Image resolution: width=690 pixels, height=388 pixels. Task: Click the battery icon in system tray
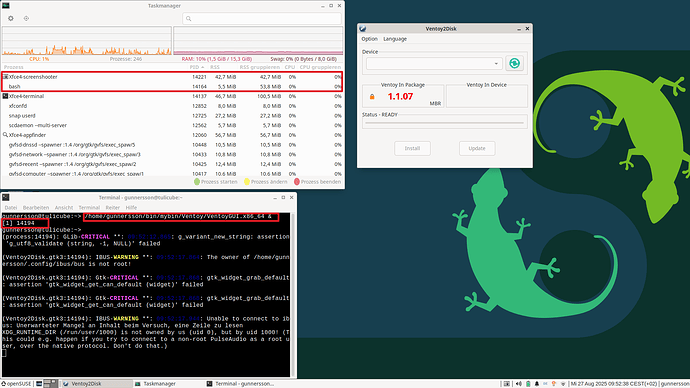click(x=528, y=384)
